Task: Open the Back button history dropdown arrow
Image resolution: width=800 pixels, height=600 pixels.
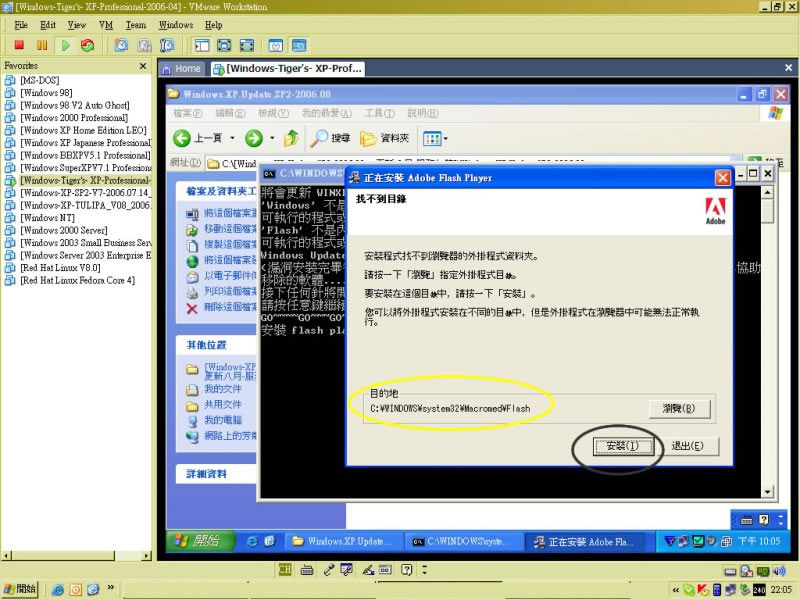Action: coord(233,138)
